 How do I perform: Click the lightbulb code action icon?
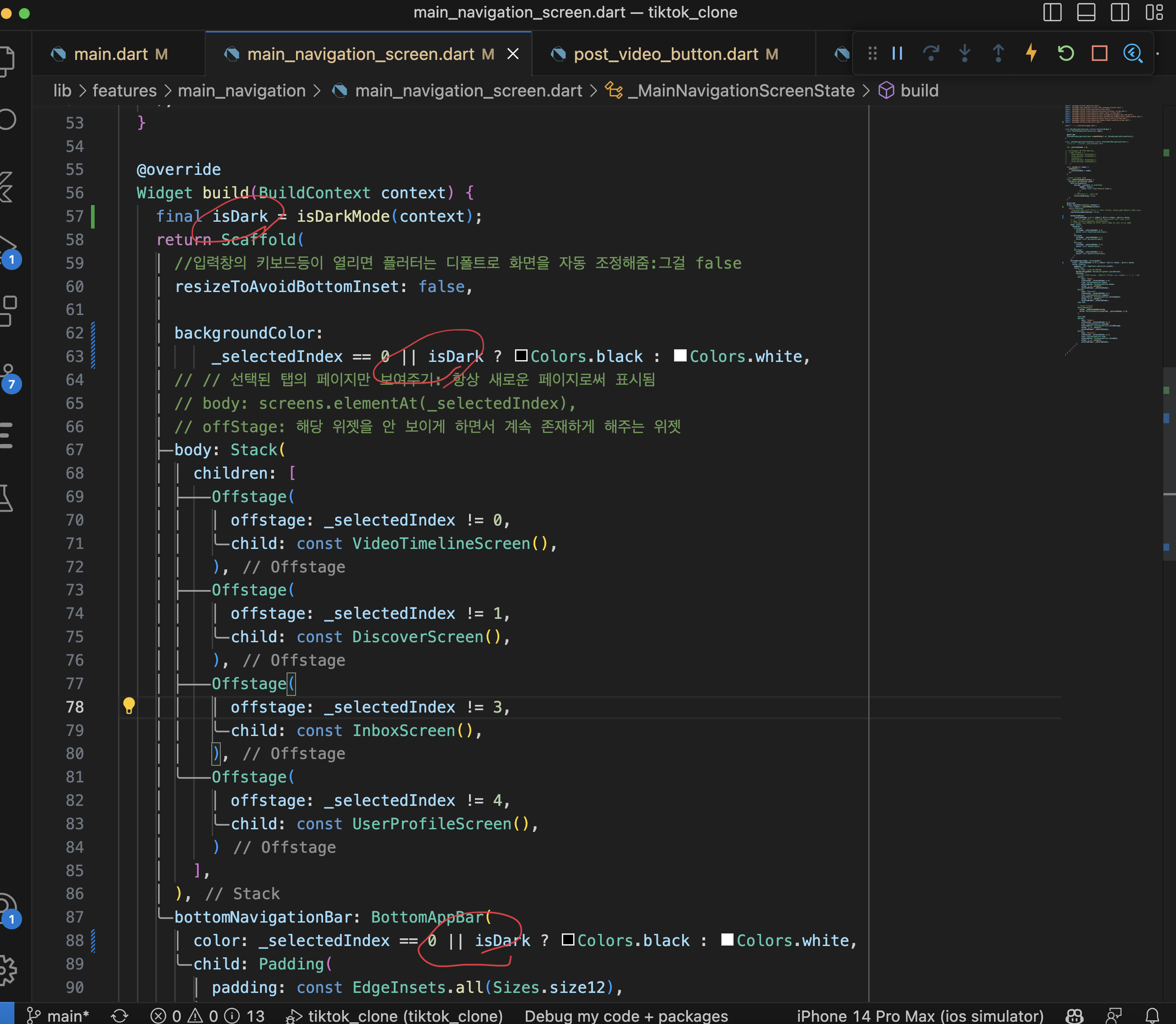coord(129,705)
